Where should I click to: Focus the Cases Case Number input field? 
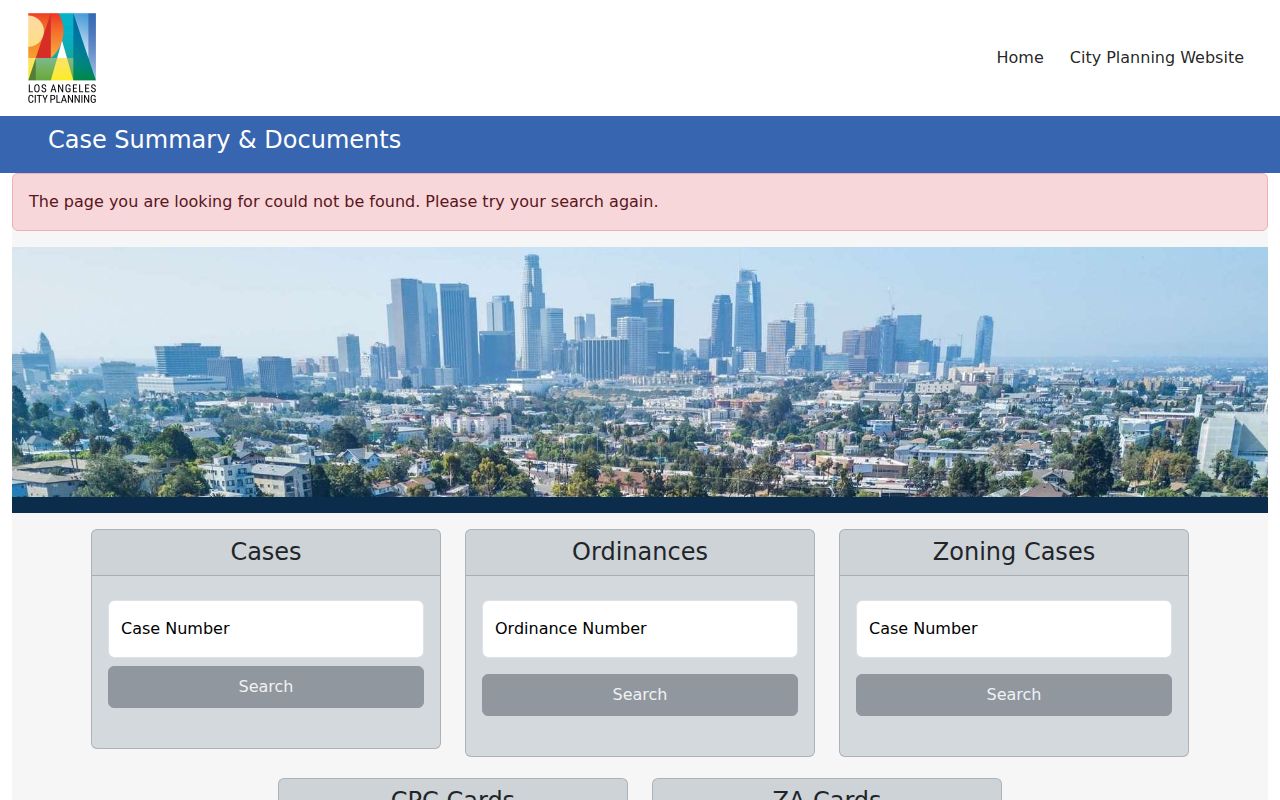[x=266, y=629]
